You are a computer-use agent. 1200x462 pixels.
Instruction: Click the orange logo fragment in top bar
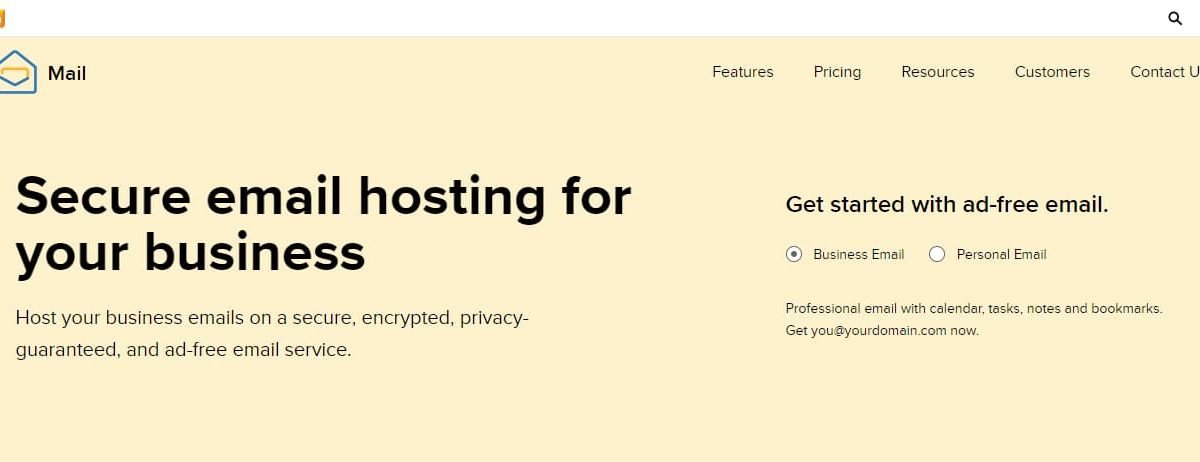pos(2,18)
